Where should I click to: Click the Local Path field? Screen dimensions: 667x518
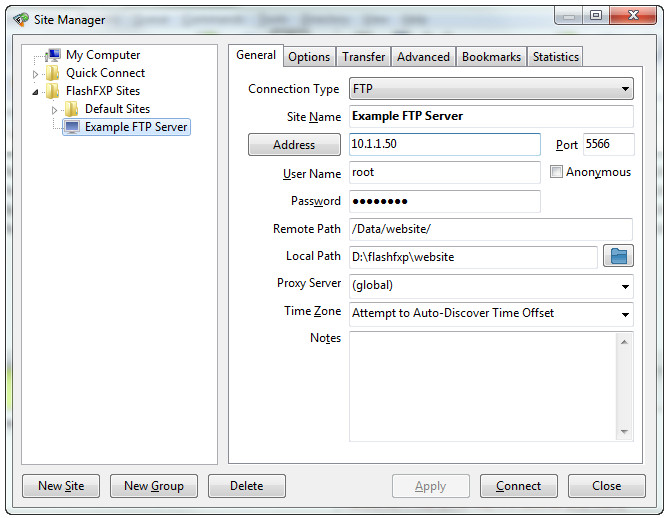pyautogui.click(x=473, y=257)
